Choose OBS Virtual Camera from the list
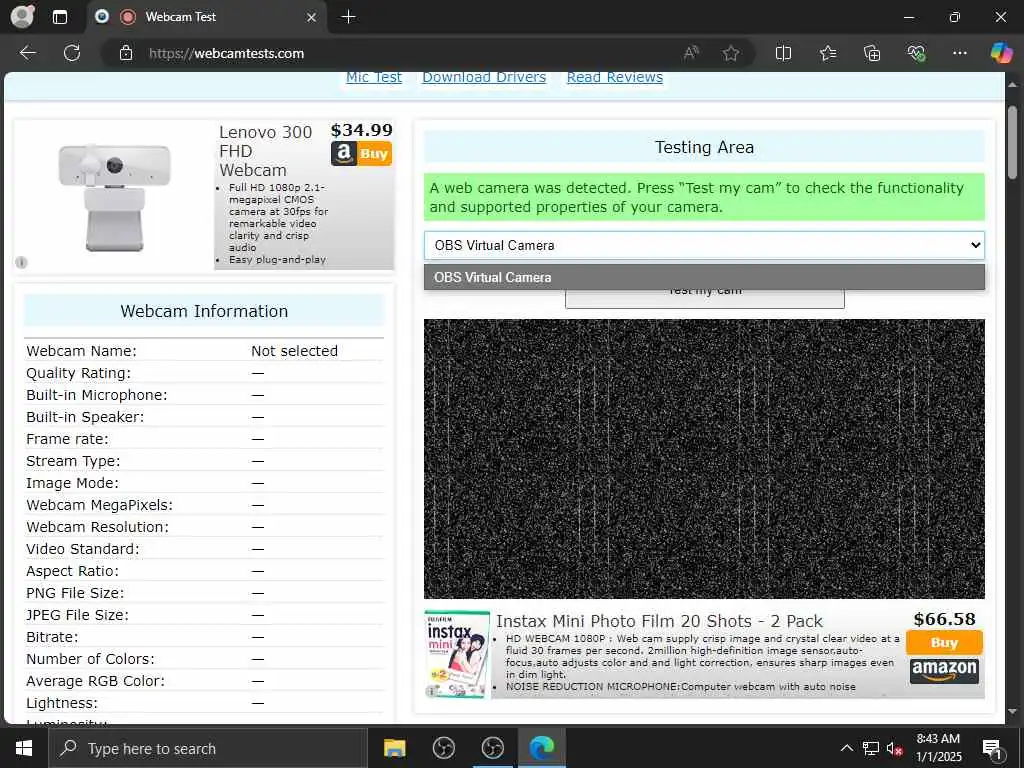1024x768 pixels. (x=704, y=277)
